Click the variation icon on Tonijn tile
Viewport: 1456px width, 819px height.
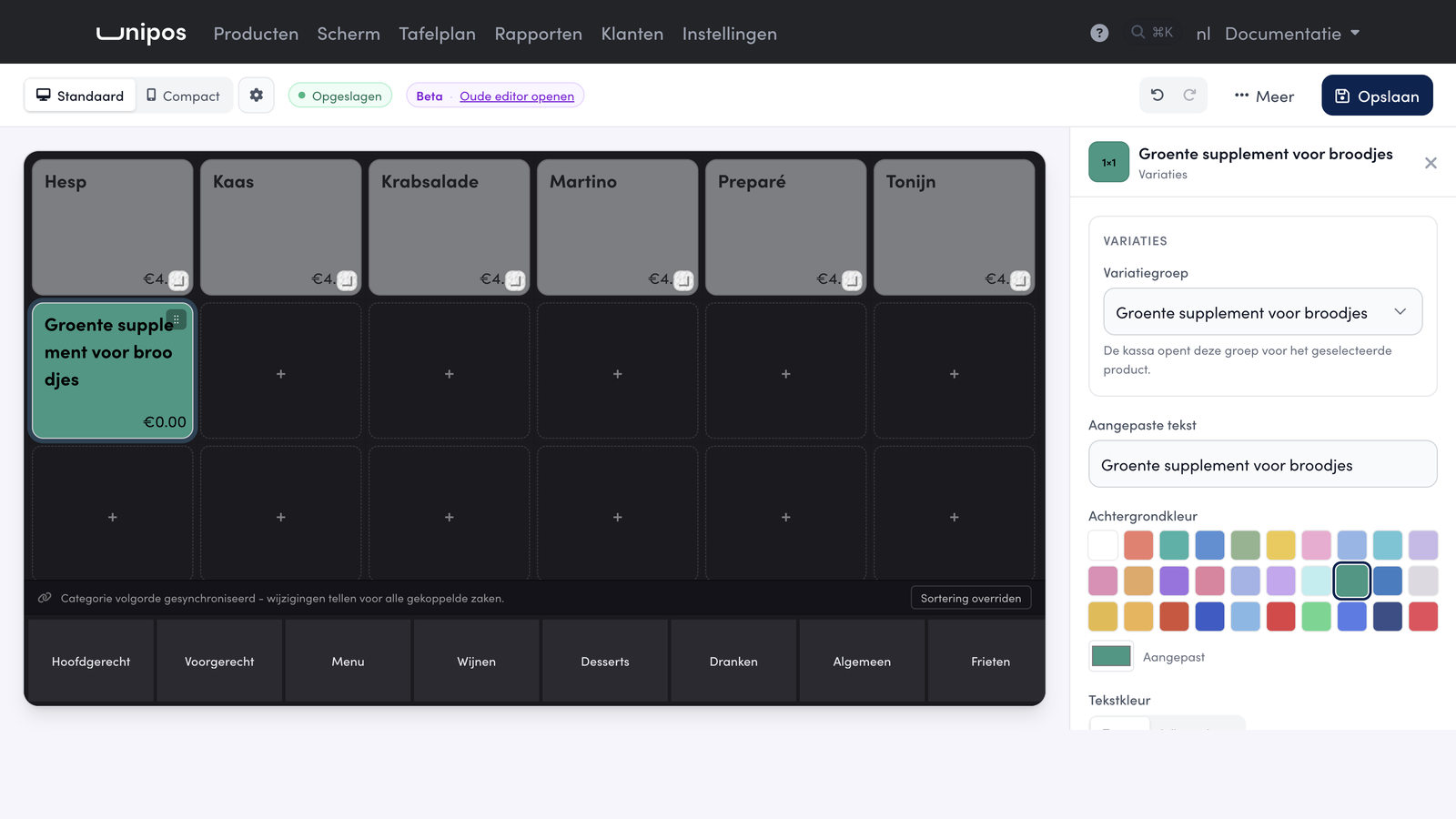tap(1021, 280)
